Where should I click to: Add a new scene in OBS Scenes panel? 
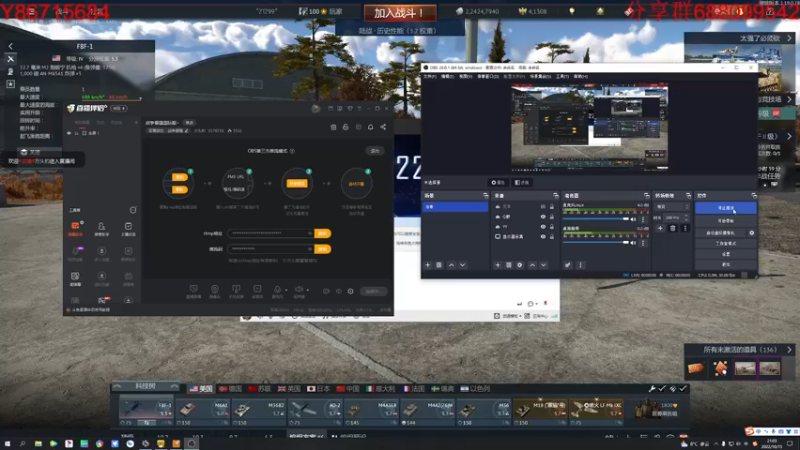point(428,265)
